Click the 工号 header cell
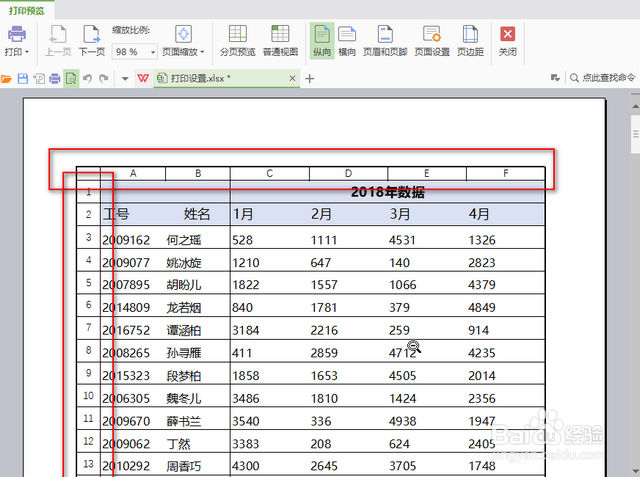 pos(116,214)
